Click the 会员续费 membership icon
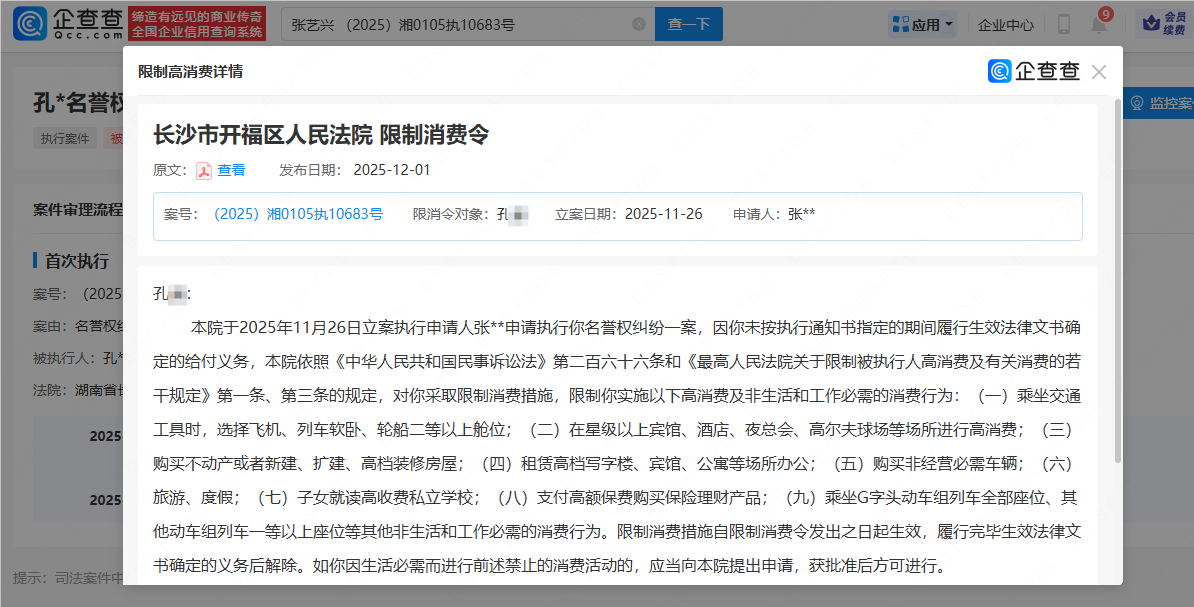Viewport: 1194px width, 607px height. point(1164,24)
